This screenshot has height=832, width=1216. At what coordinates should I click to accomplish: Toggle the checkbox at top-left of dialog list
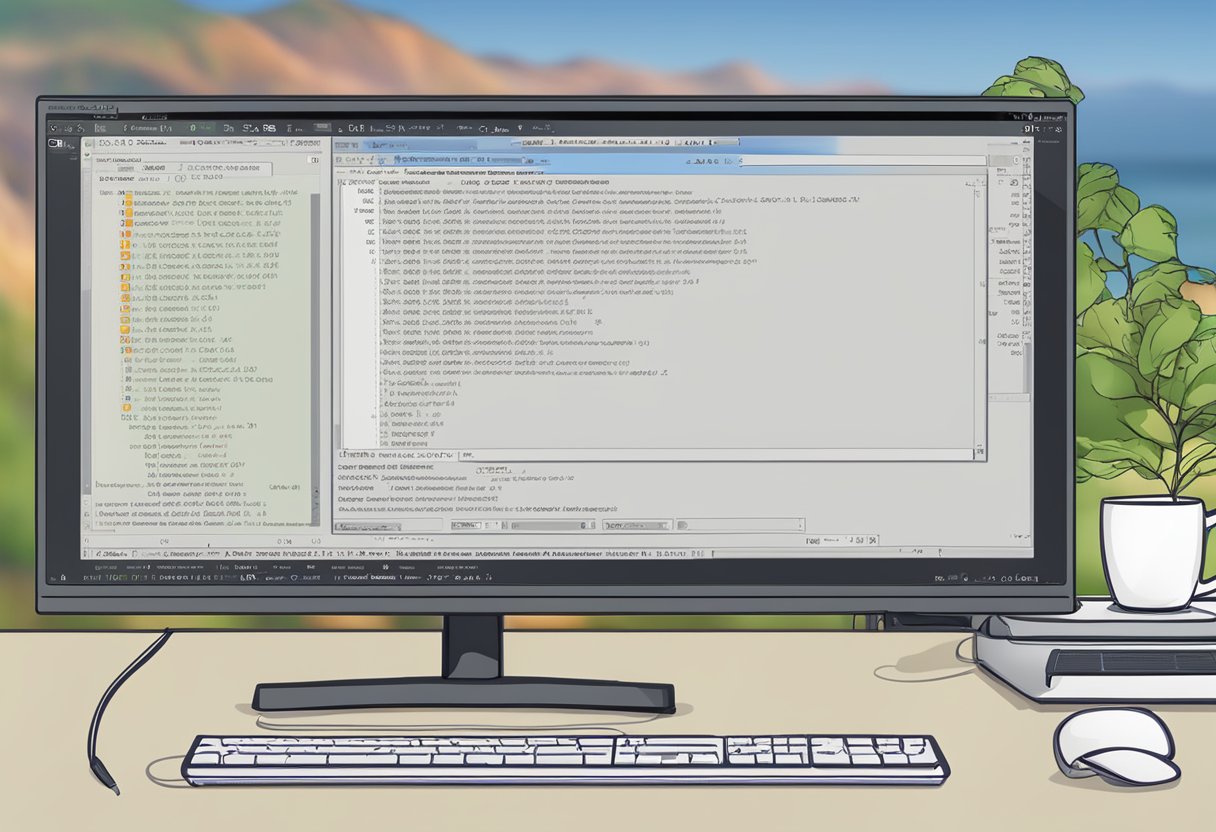[x=343, y=183]
